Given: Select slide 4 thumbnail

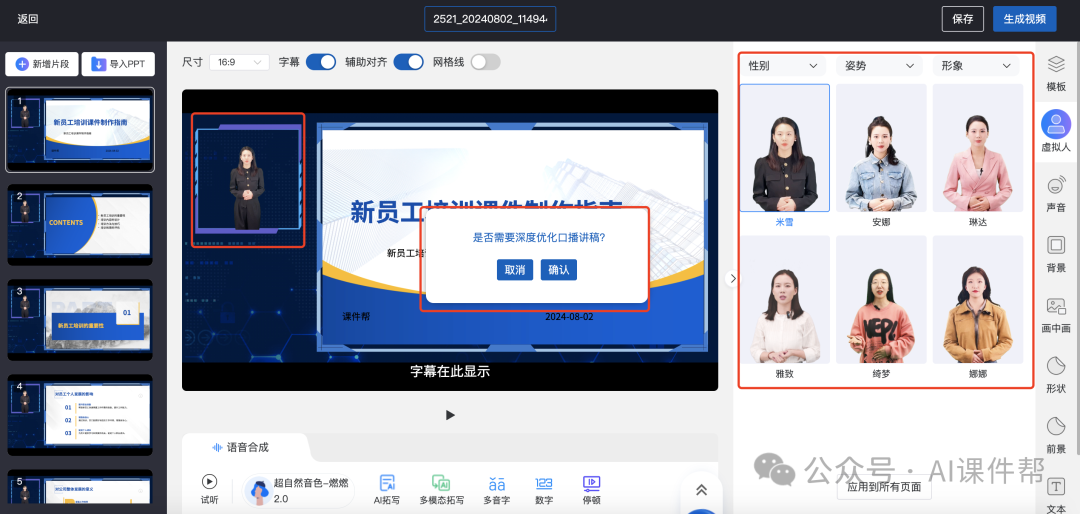Looking at the screenshot, I should pos(81,415).
